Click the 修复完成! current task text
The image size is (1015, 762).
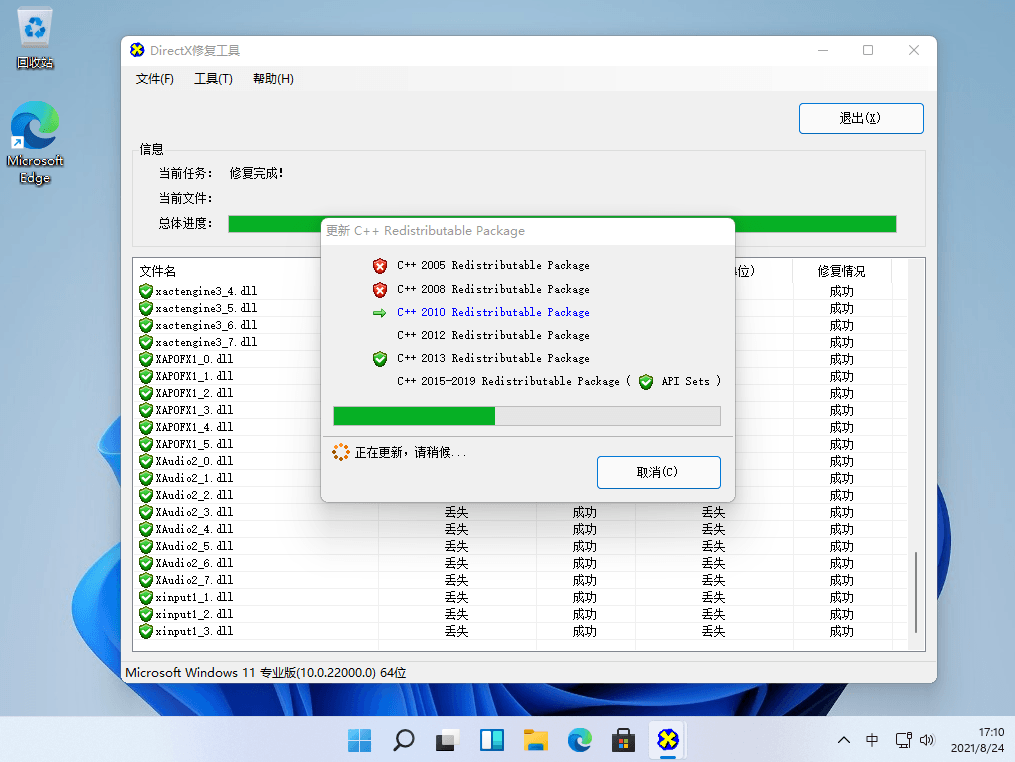(256, 174)
